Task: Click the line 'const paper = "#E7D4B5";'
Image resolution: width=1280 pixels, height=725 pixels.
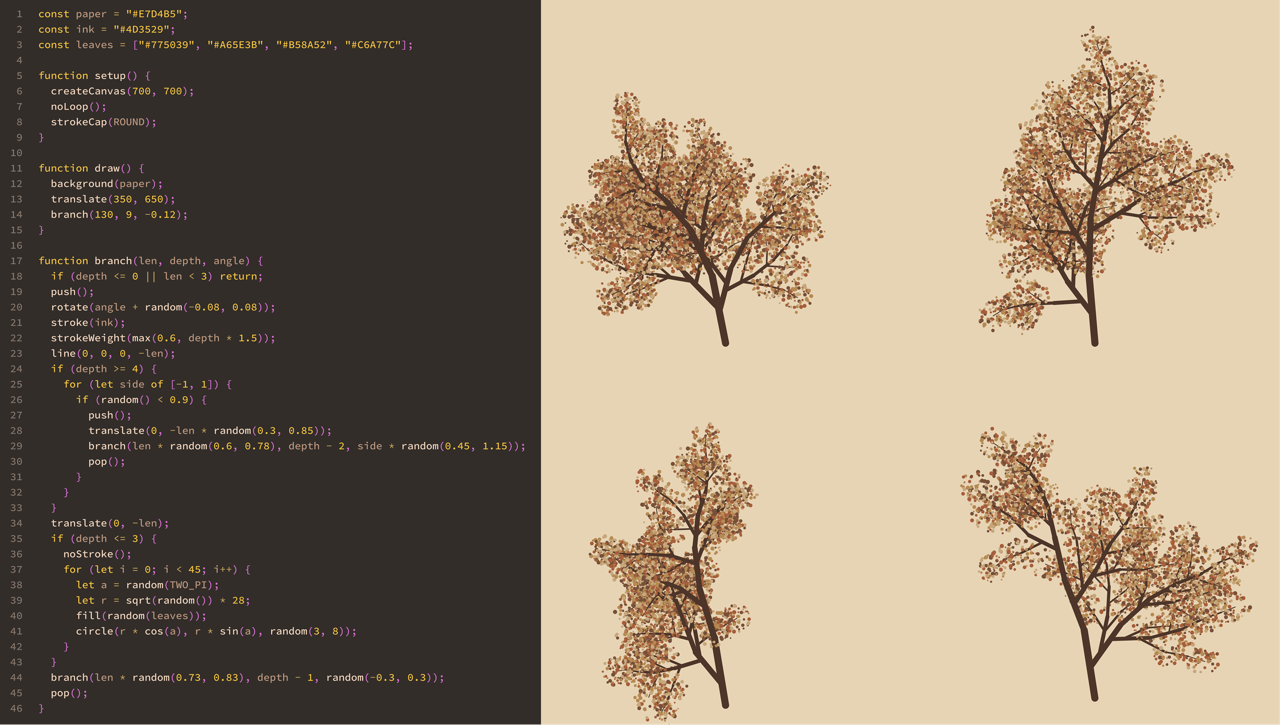Action: click(113, 14)
